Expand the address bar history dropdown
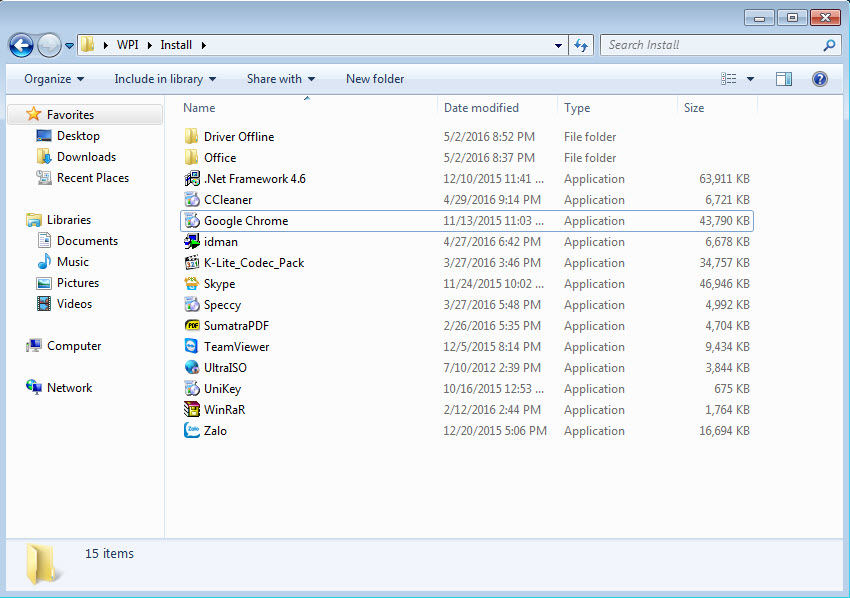Screen dimensions: 850x598 [558, 45]
